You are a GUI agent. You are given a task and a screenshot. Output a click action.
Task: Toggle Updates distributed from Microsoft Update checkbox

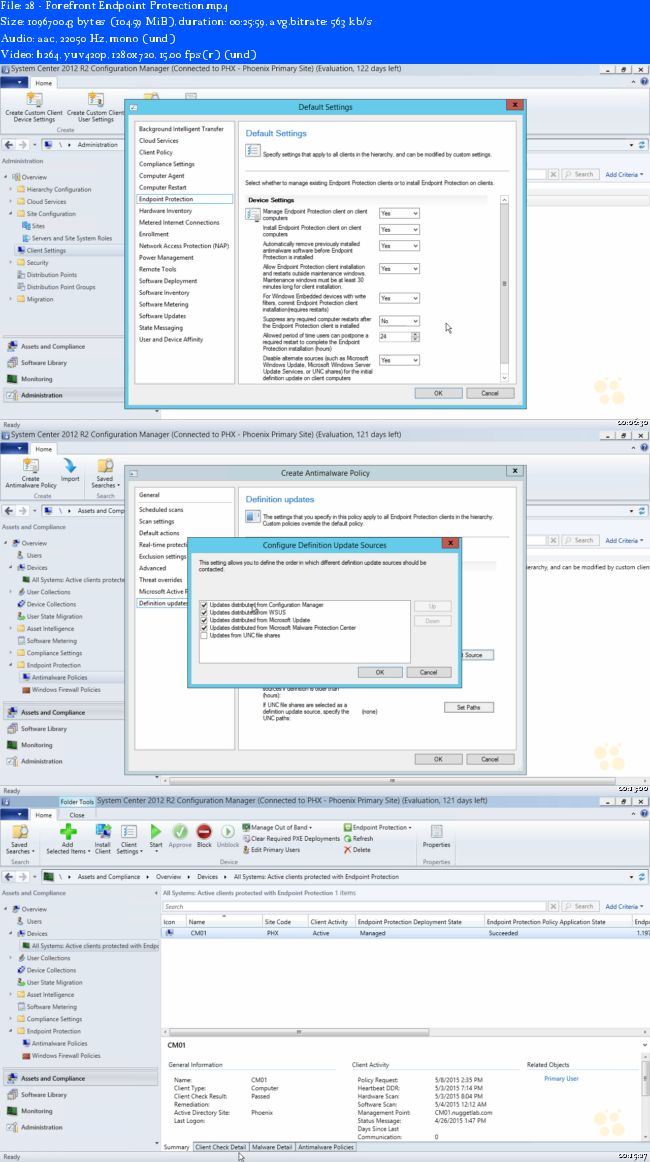[x=204, y=620]
